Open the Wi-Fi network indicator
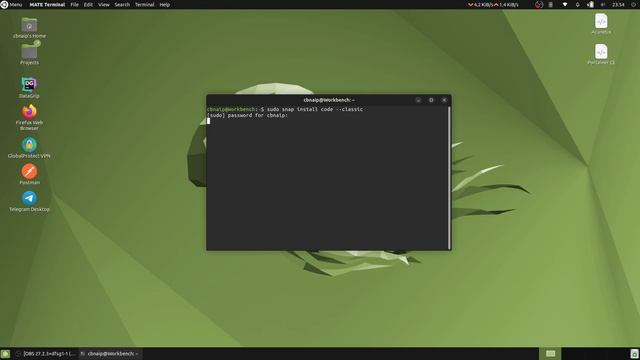Image resolution: width=640 pixels, height=360 pixels. click(x=565, y=4)
